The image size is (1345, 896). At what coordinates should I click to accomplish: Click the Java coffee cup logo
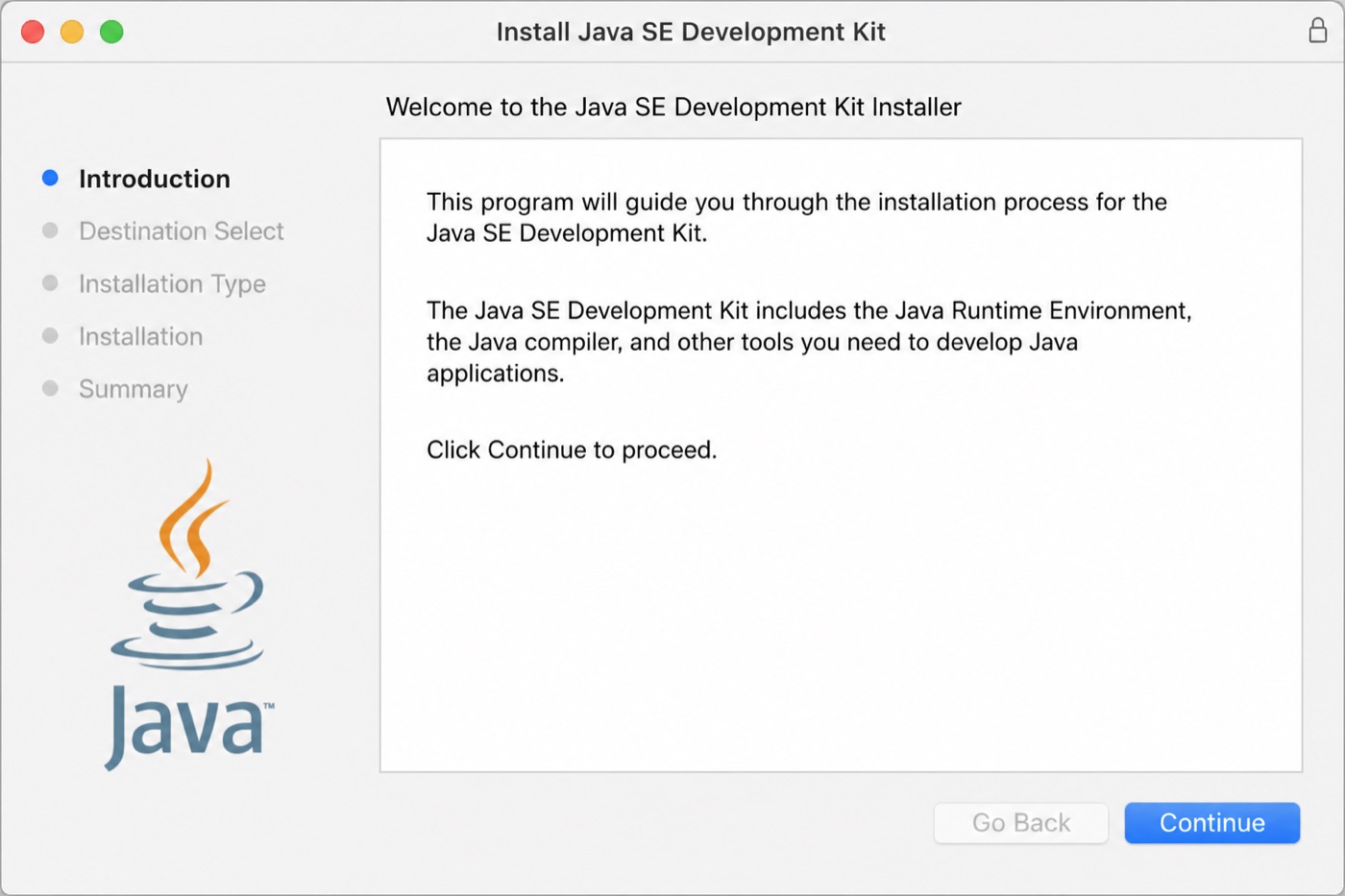click(x=188, y=615)
